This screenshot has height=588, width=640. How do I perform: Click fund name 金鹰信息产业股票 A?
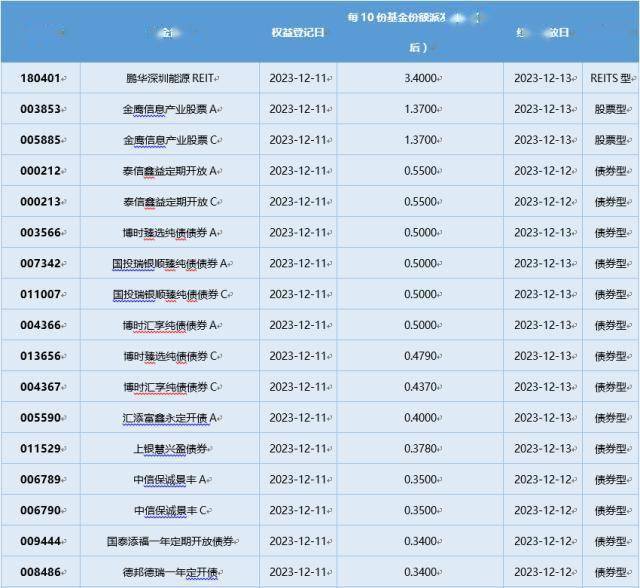tap(170, 109)
